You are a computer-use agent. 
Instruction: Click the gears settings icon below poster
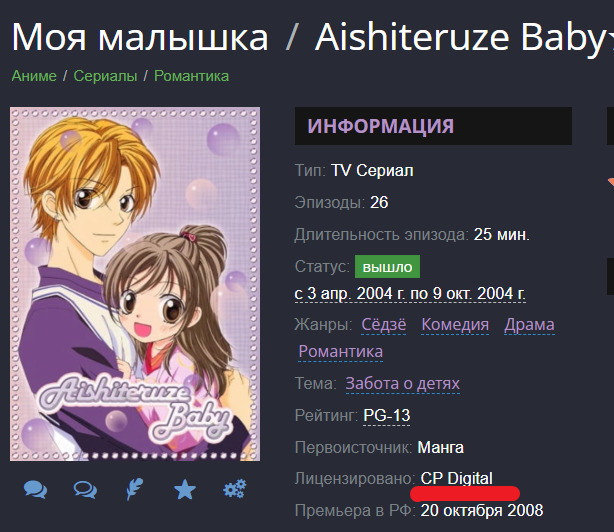click(235, 489)
